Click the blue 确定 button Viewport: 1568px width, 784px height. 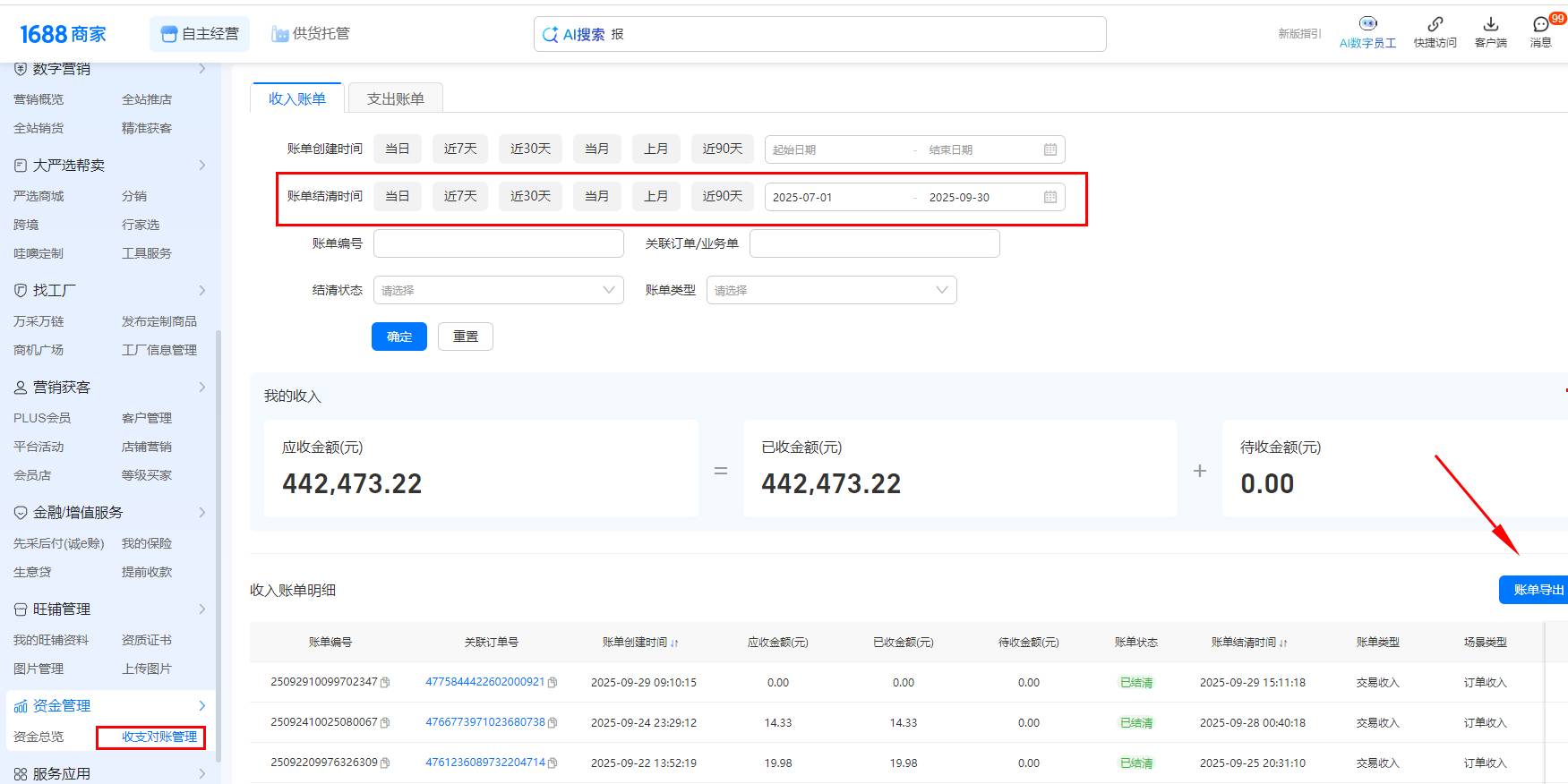[x=398, y=337]
